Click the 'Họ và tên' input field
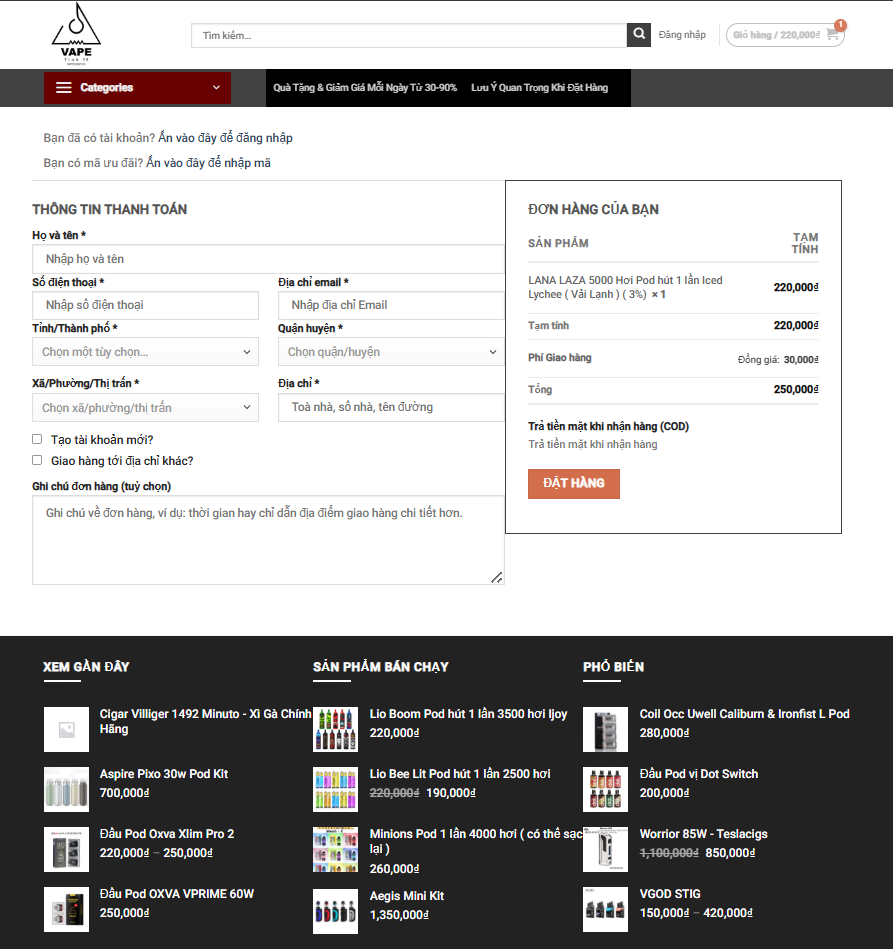This screenshot has height=949, width=893. click(x=268, y=259)
